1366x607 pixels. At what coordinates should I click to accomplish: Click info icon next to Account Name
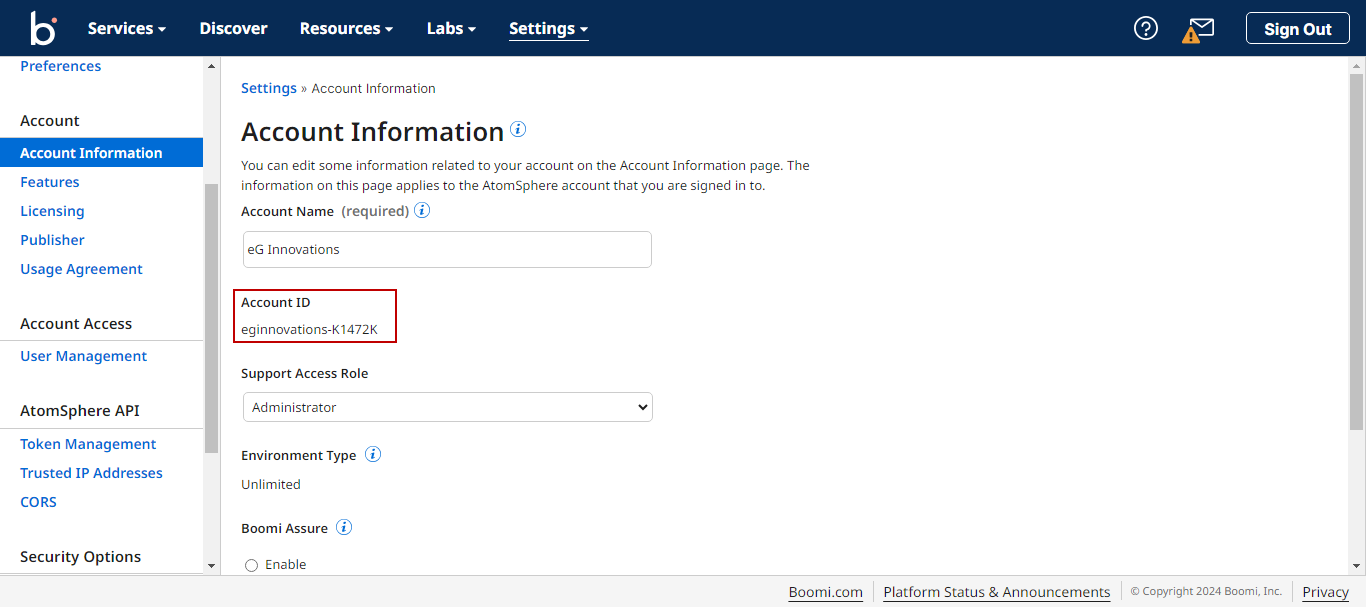[x=422, y=210]
